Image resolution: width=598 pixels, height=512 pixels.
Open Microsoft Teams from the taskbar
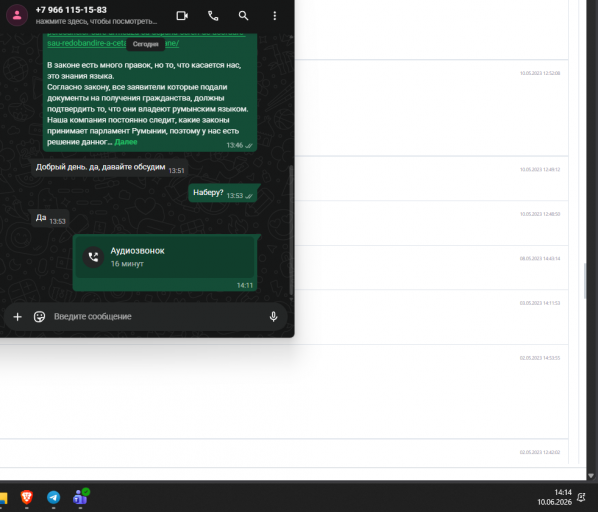(x=81, y=497)
